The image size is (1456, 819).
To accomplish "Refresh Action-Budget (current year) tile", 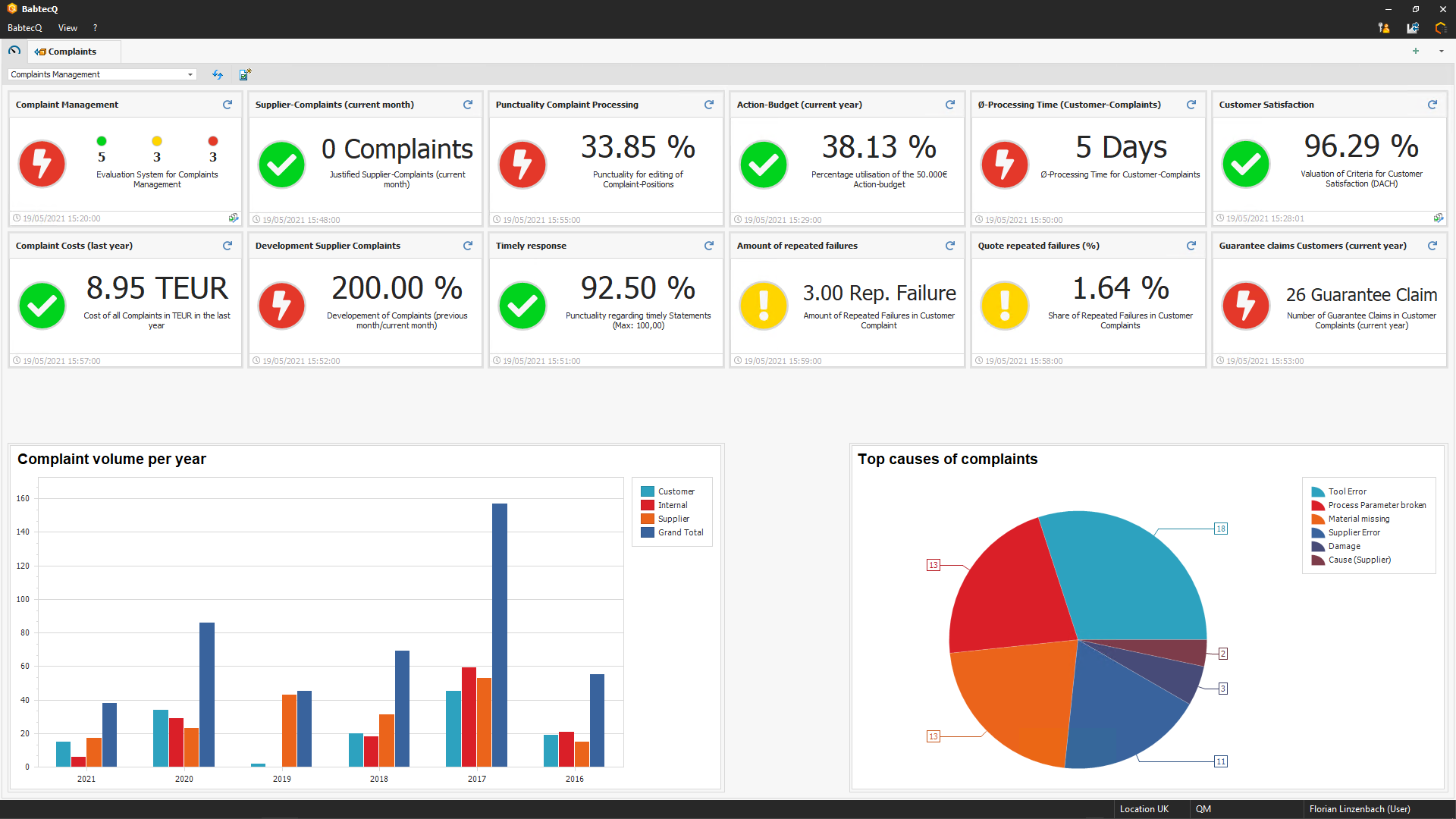I will click(x=950, y=105).
